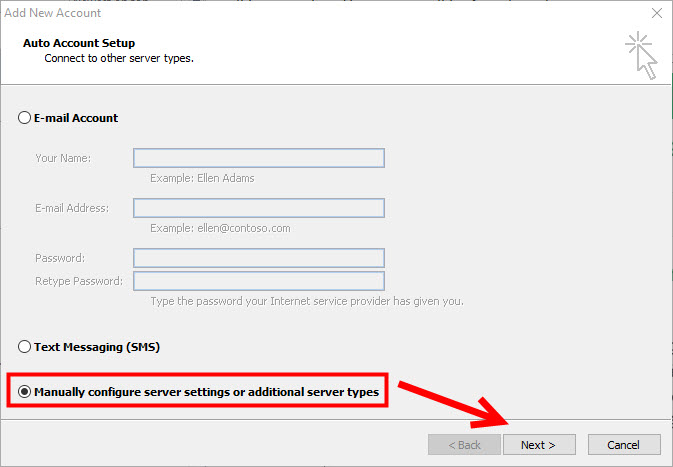Select Manually configure server settings option
673x467 pixels.
(26, 393)
